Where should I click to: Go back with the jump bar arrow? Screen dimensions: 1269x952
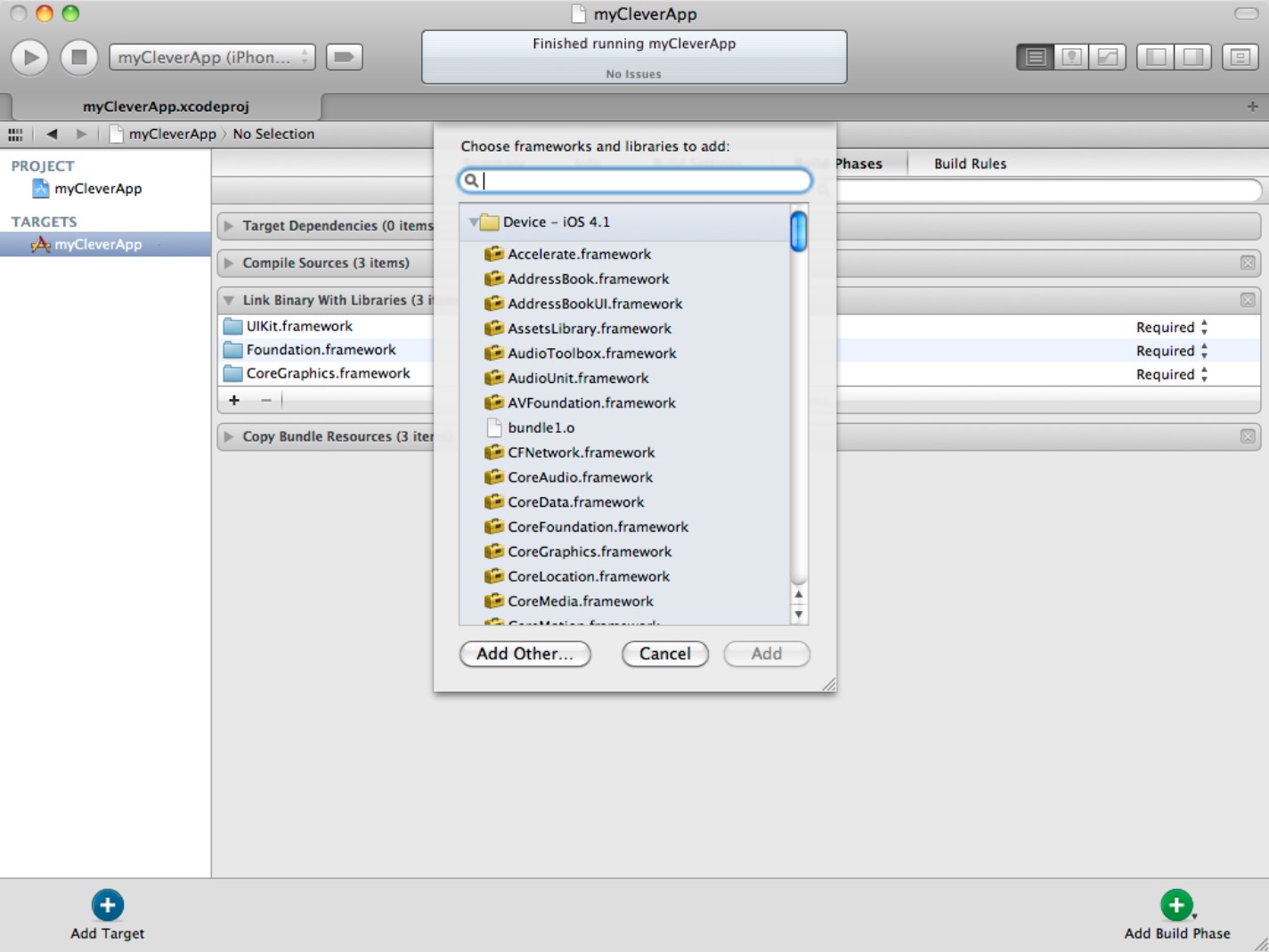pos(52,134)
